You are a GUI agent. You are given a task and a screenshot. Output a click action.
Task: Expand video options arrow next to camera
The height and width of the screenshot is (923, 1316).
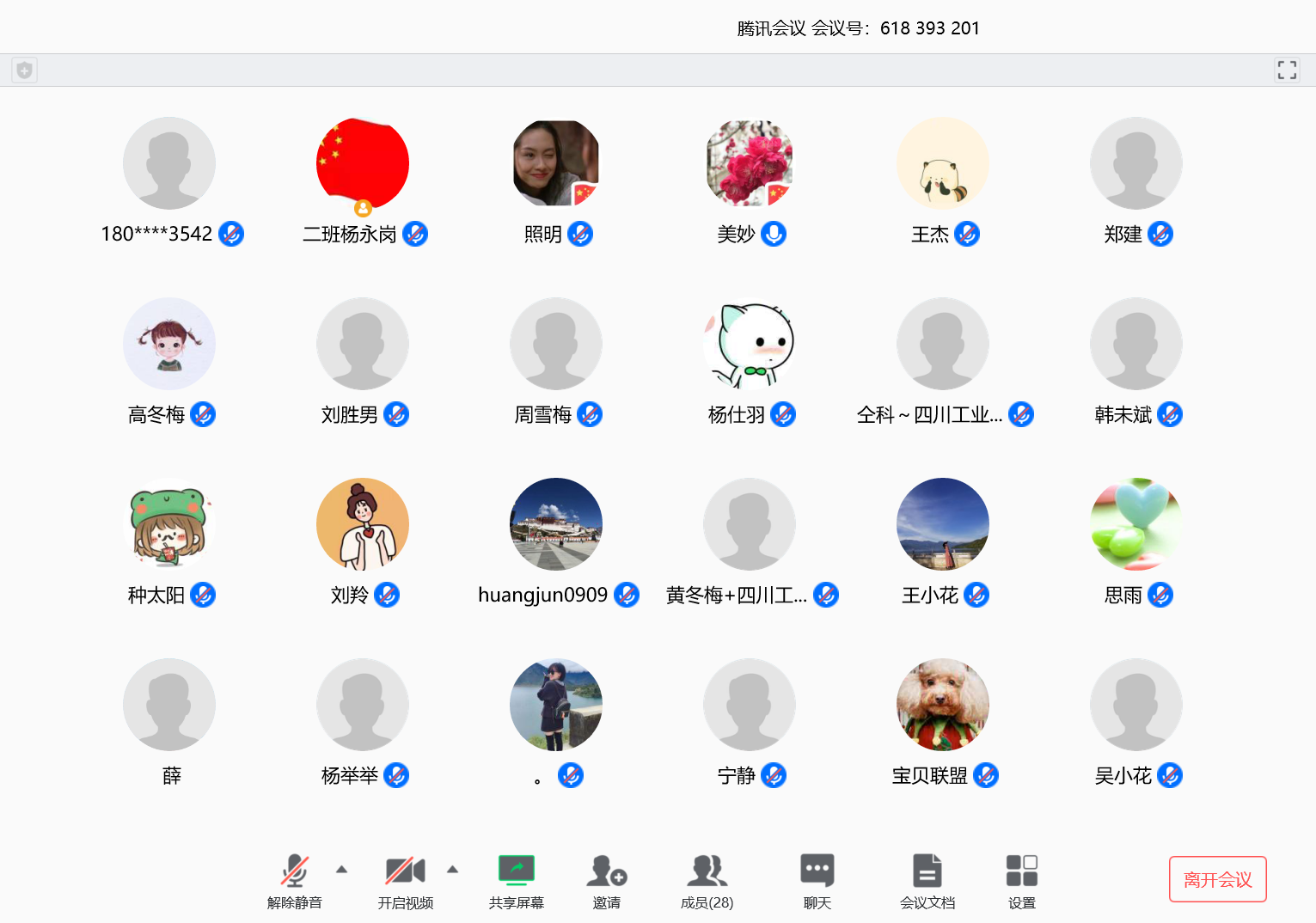point(453,870)
